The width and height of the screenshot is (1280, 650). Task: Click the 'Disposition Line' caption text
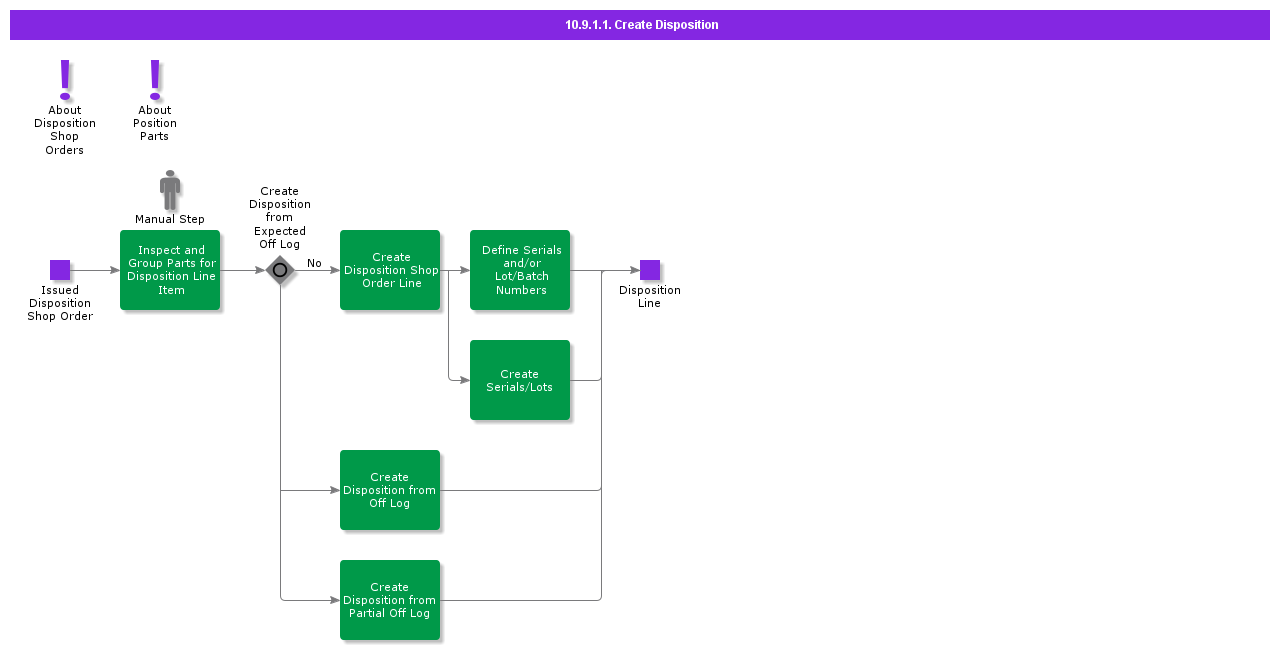coord(650,297)
